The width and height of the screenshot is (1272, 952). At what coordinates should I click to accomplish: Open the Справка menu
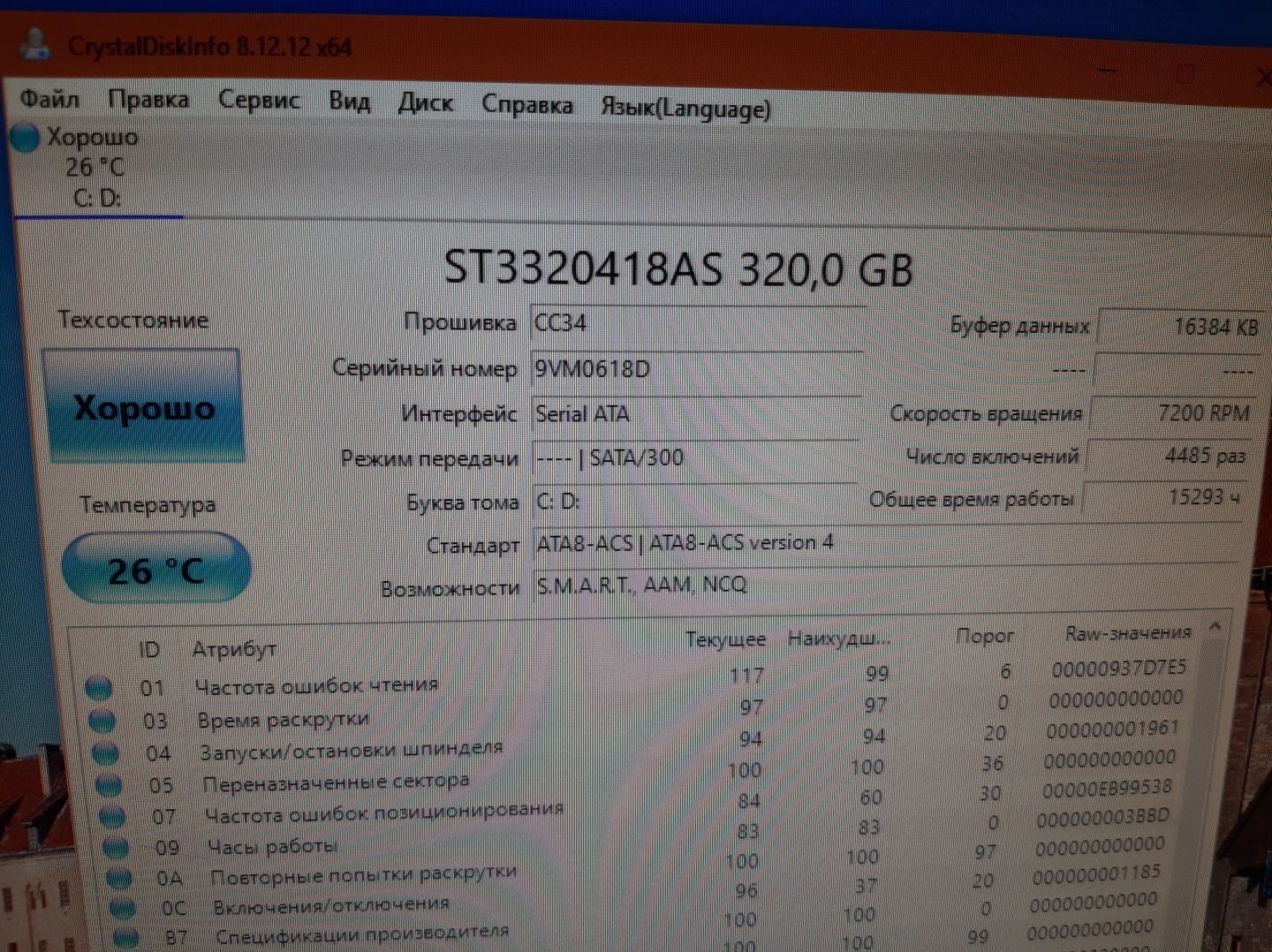(527, 105)
